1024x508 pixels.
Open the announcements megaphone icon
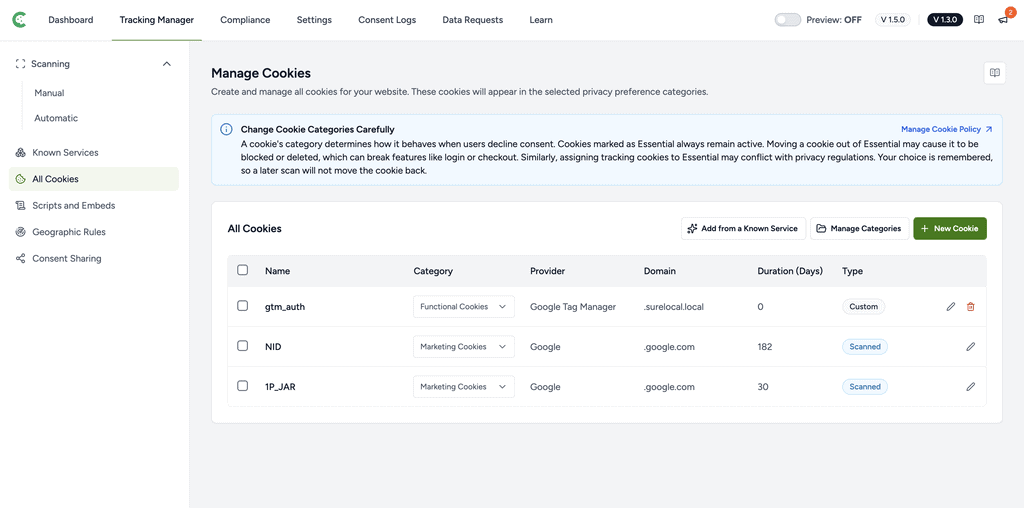pos(1003,20)
